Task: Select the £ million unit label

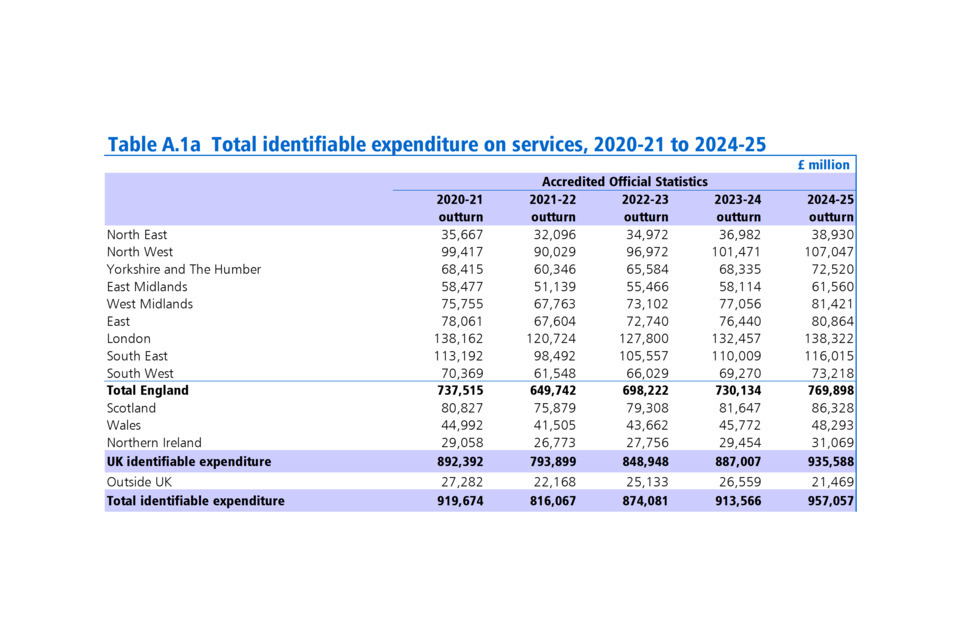Action: [x=823, y=165]
